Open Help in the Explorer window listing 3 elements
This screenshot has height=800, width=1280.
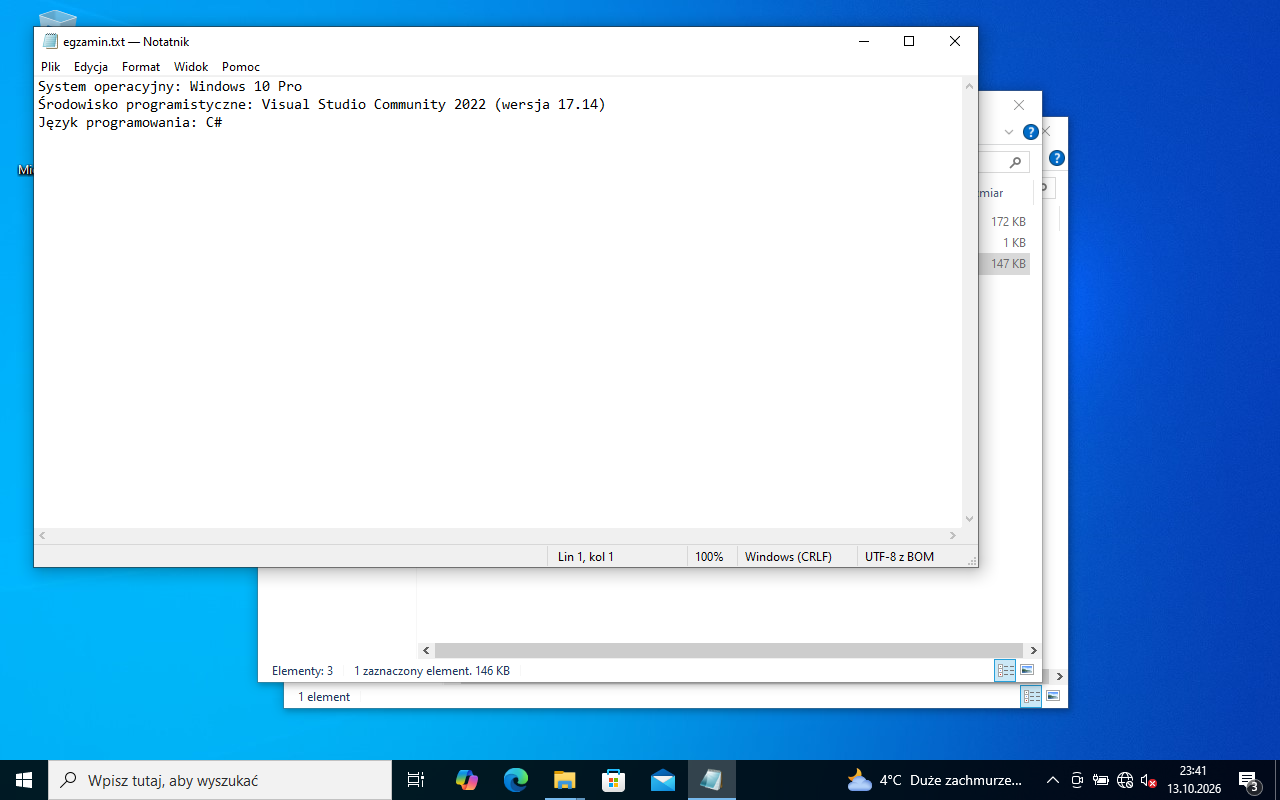(x=1030, y=132)
